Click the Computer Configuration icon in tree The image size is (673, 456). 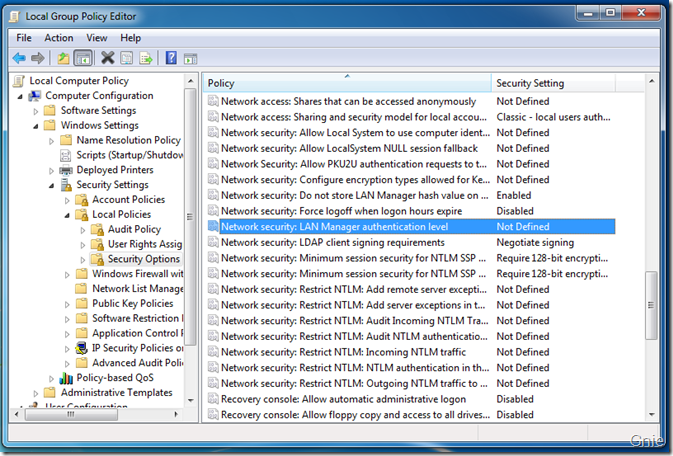click(35, 96)
